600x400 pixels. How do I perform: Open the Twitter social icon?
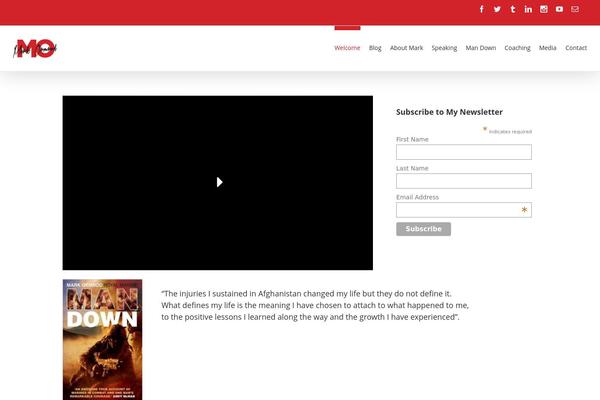pyautogui.click(x=497, y=9)
